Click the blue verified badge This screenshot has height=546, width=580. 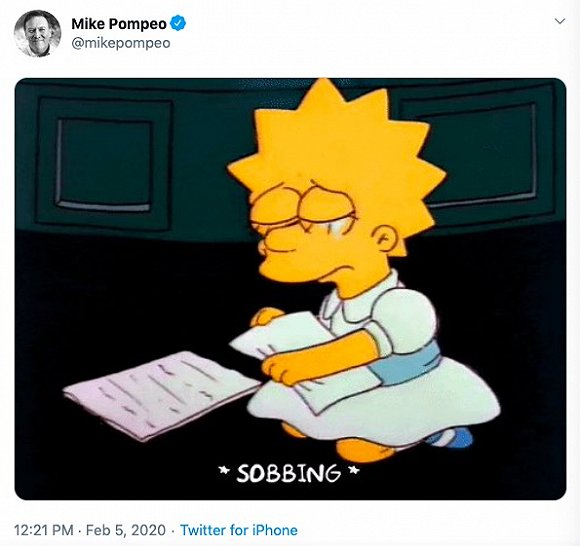pos(178,24)
